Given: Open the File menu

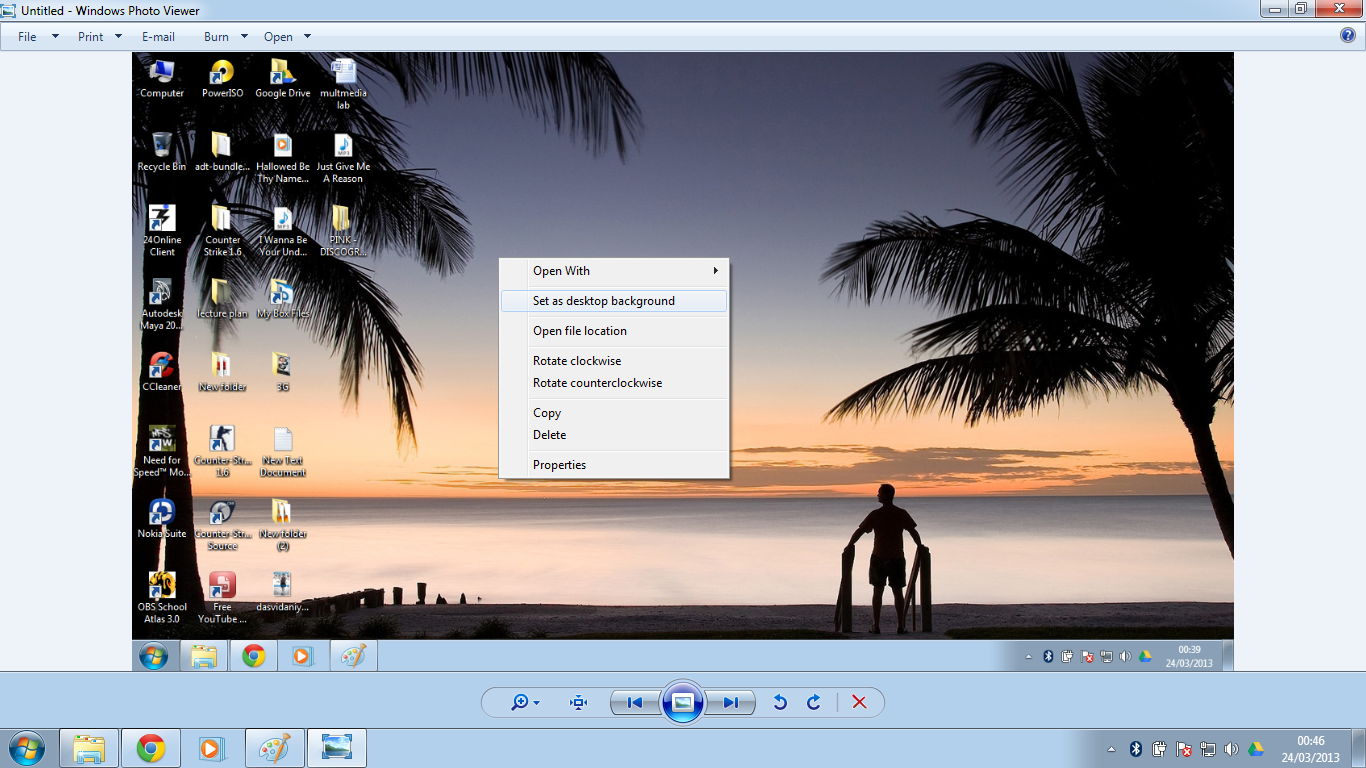Looking at the screenshot, I should click(27, 37).
